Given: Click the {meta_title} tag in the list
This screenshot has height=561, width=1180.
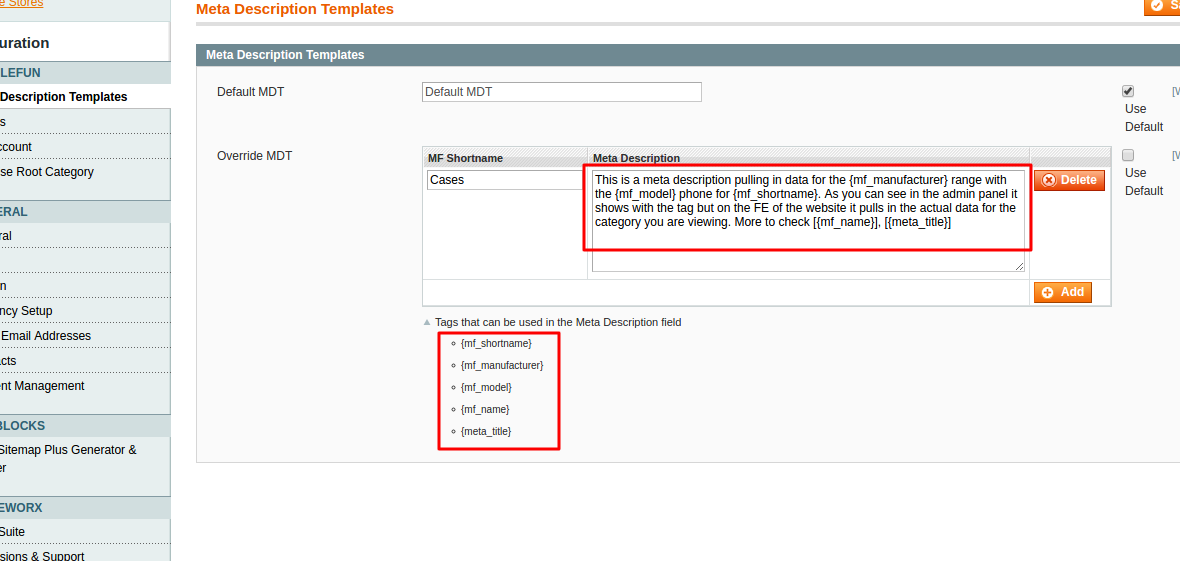Looking at the screenshot, I should coord(486,431).
